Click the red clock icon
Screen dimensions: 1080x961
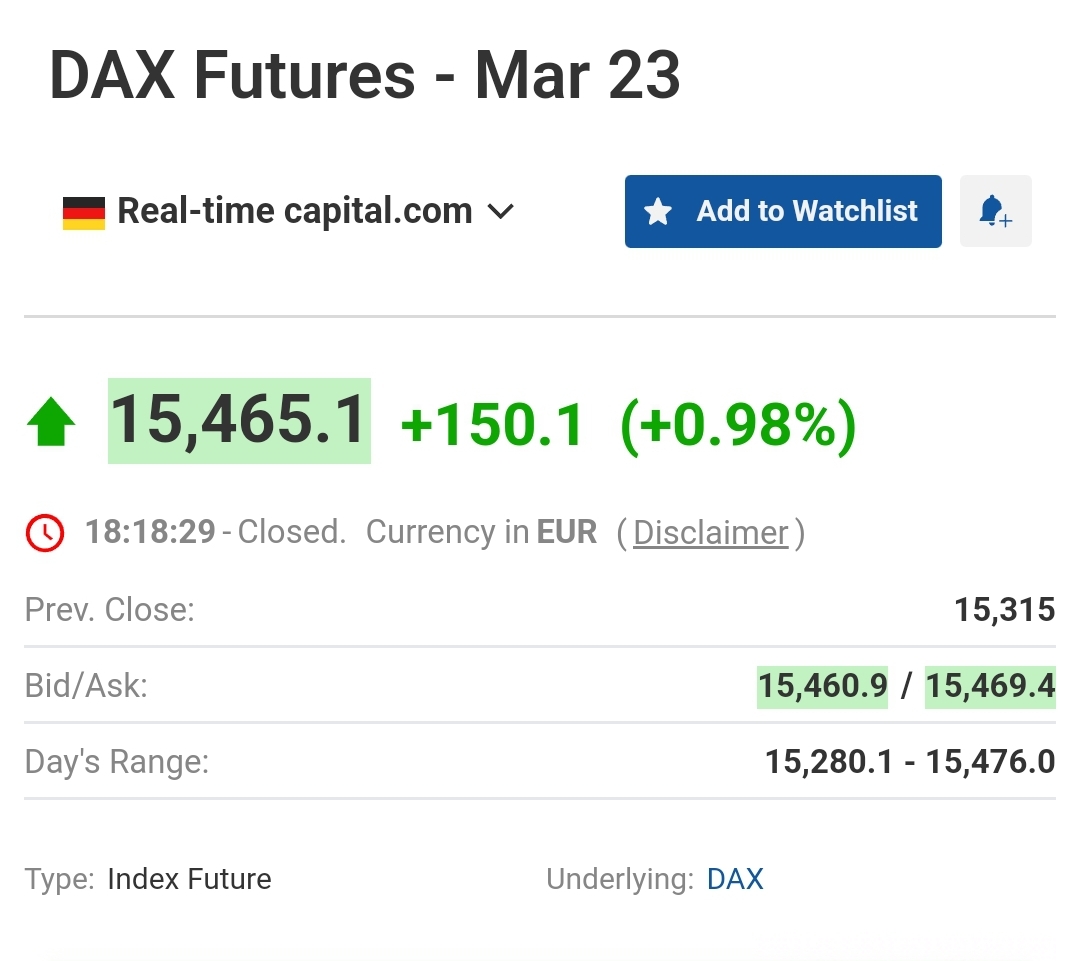pos(45,533)
